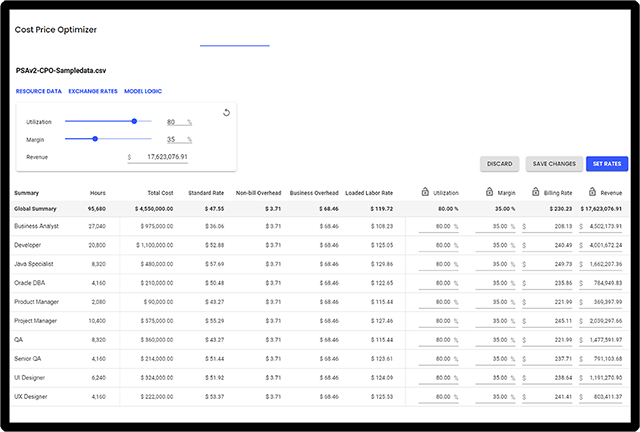Edit the Margin percent field showing 35
The image size is (640, 432).
click(179, 139)
